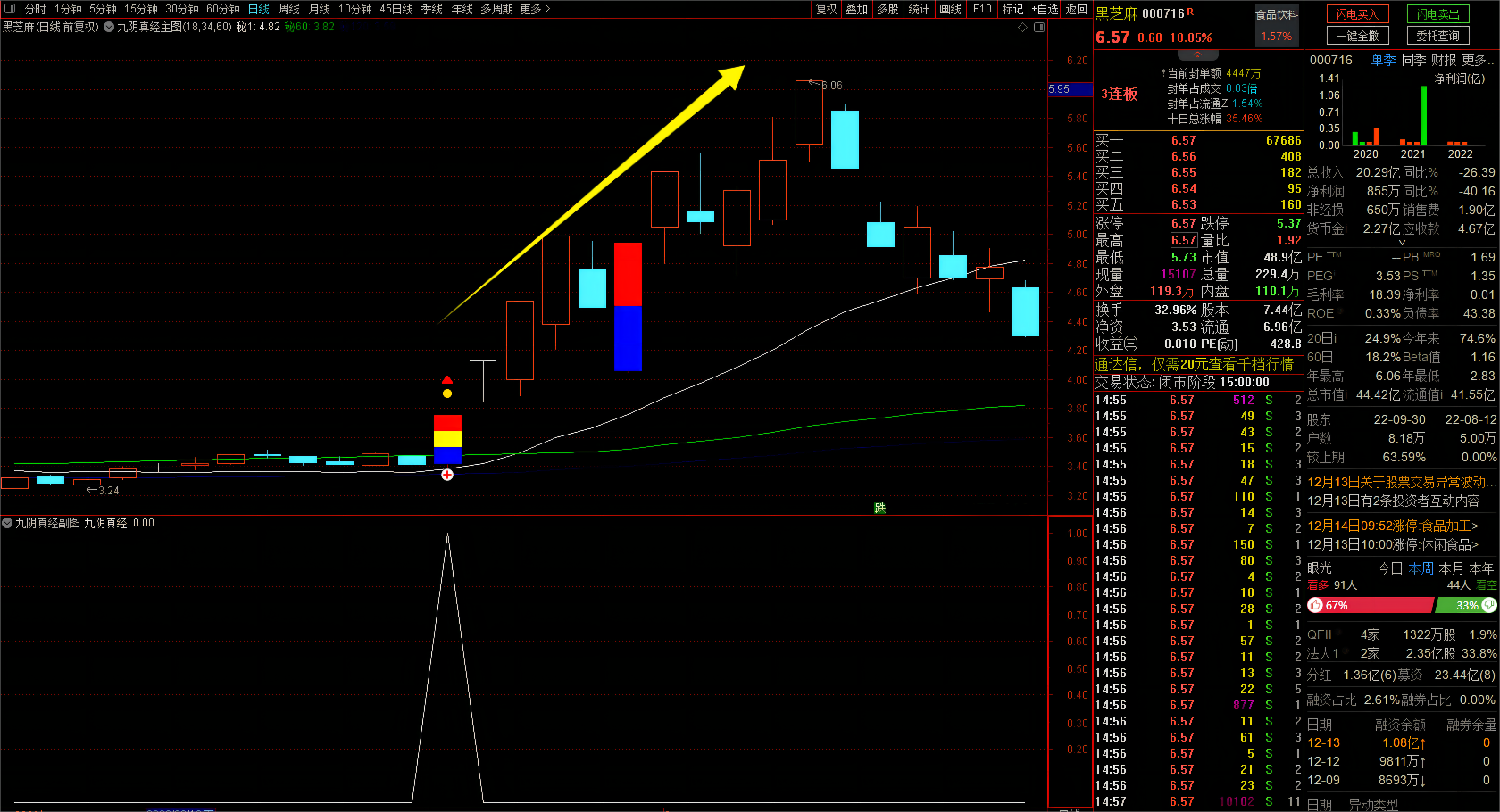1500x812 pixels.
Task: Expand 更多 timeframe options
Action: tap(534, 9)
